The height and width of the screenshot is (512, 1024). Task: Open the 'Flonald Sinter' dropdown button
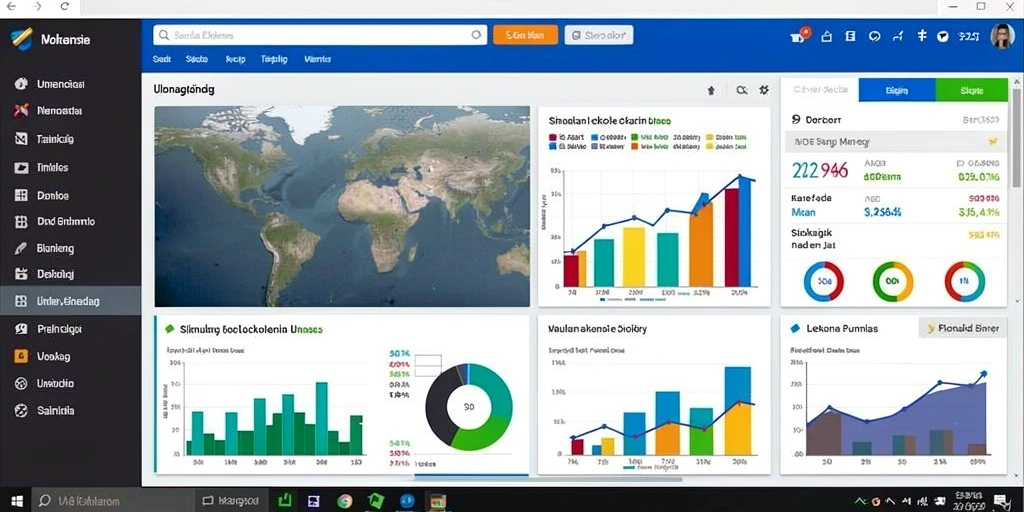coord(963,328)
